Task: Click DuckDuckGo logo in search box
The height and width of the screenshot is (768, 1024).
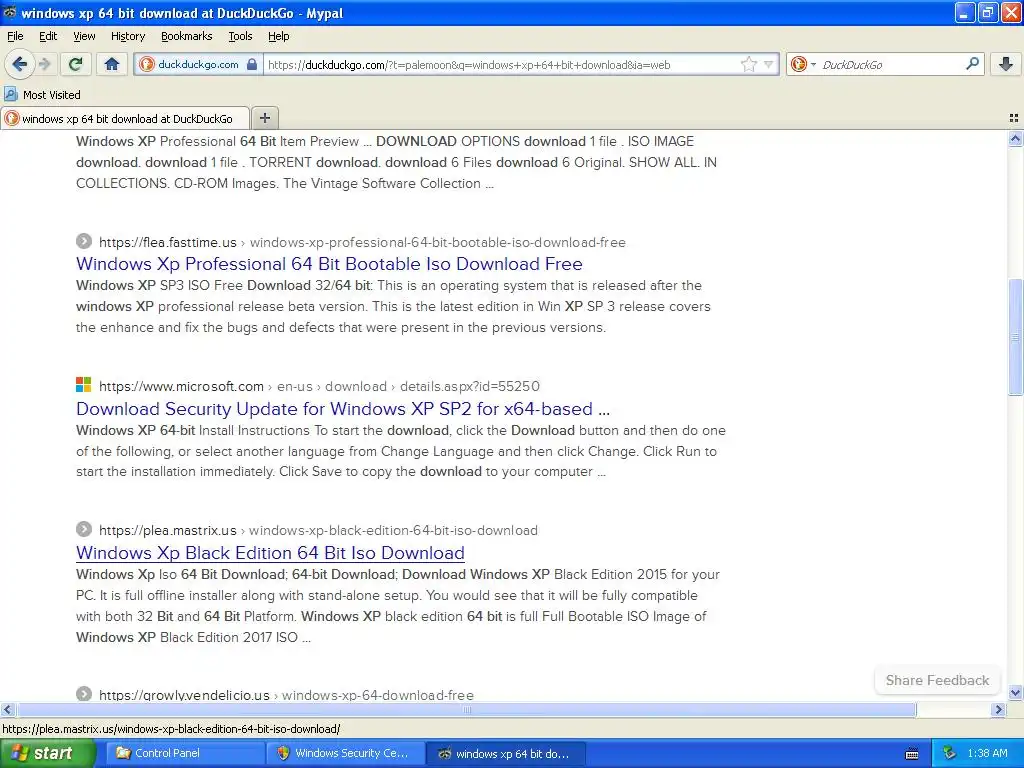Action: tap(798, 64)
